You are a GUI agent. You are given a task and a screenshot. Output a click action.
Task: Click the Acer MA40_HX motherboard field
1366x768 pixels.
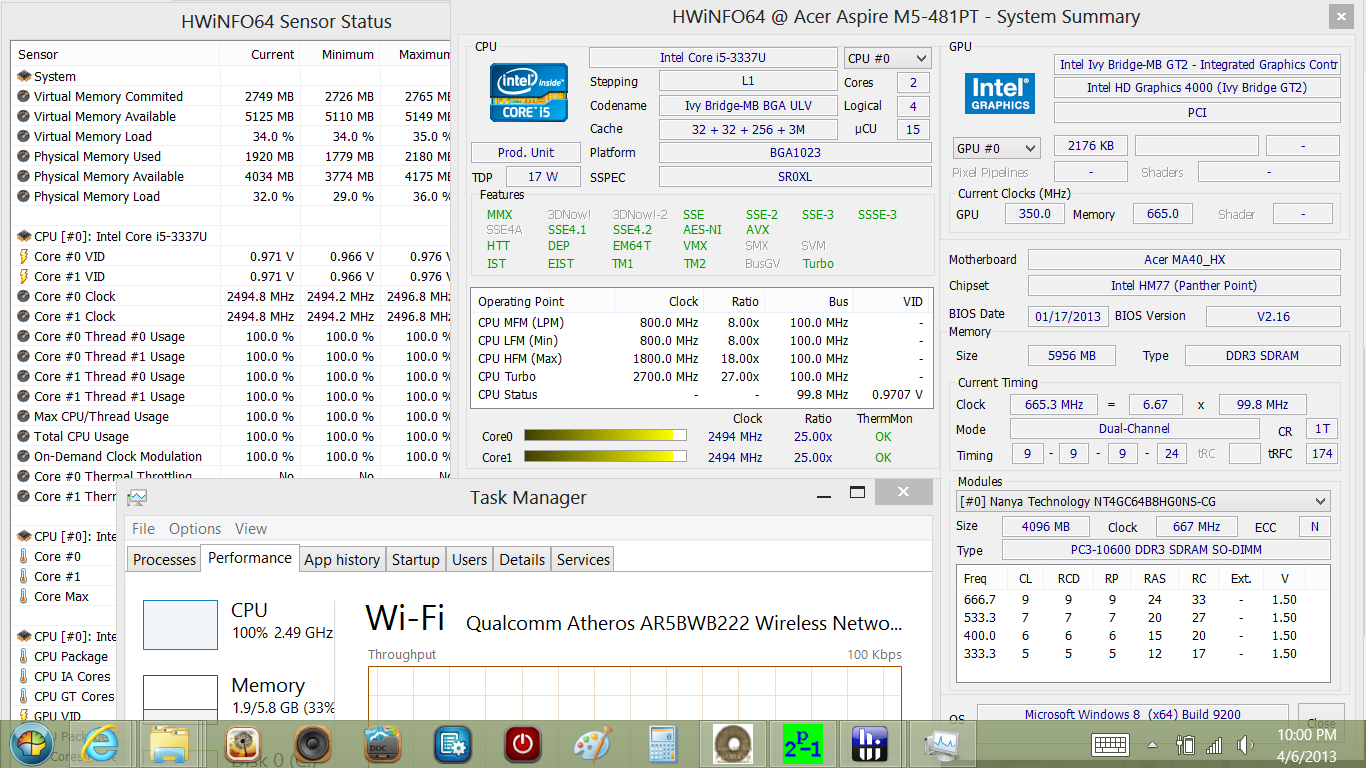[x=1184, y=260]
